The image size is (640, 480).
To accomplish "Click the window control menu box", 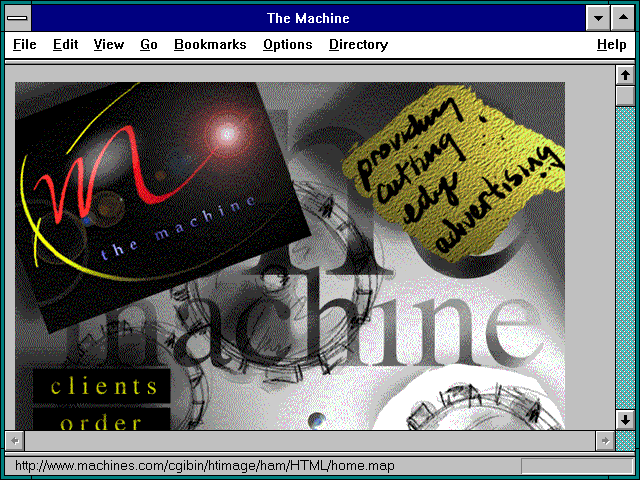I will 18,18.
